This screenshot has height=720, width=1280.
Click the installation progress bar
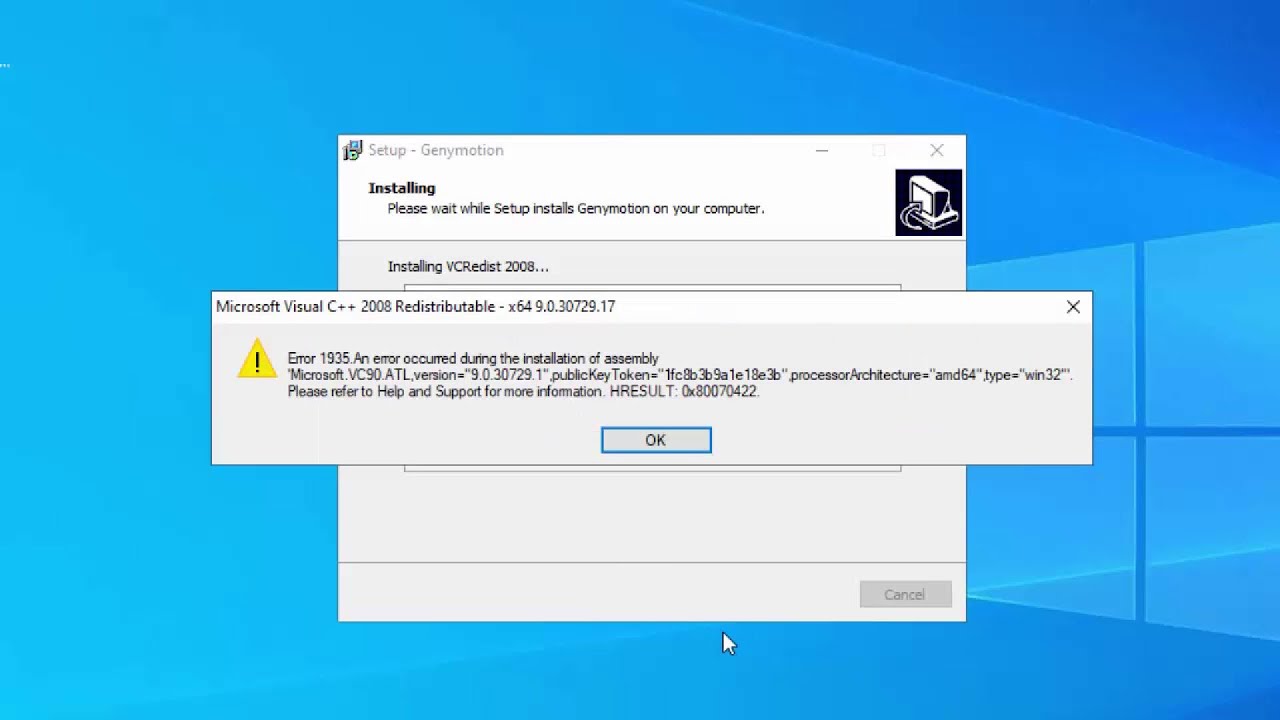click(652, 288)
